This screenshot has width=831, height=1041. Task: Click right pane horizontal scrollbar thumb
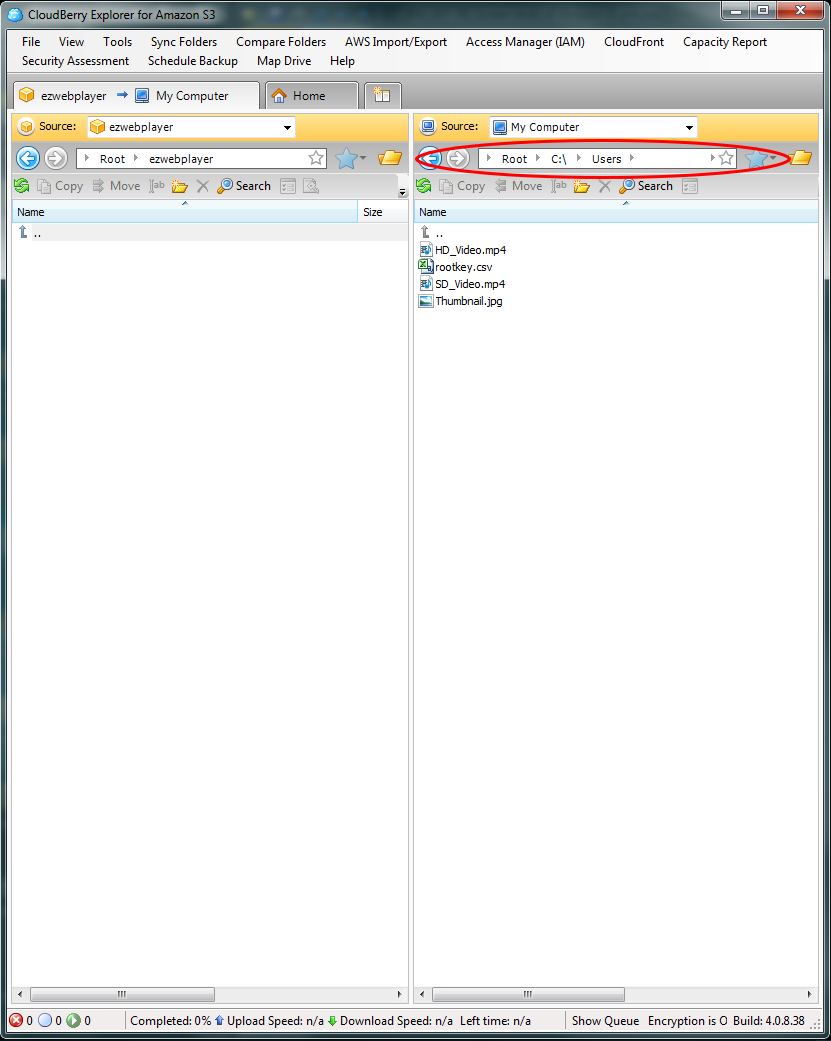[x=528, y=994]
